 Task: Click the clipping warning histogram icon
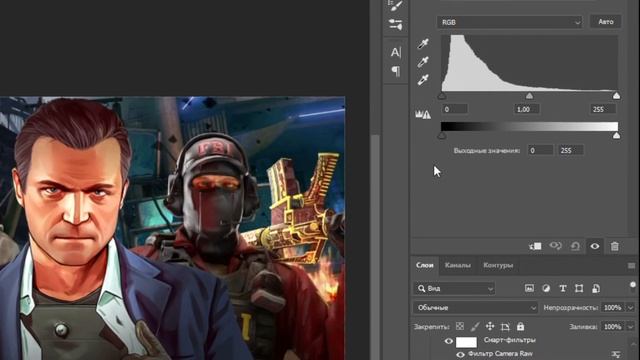tap(423, 115)
